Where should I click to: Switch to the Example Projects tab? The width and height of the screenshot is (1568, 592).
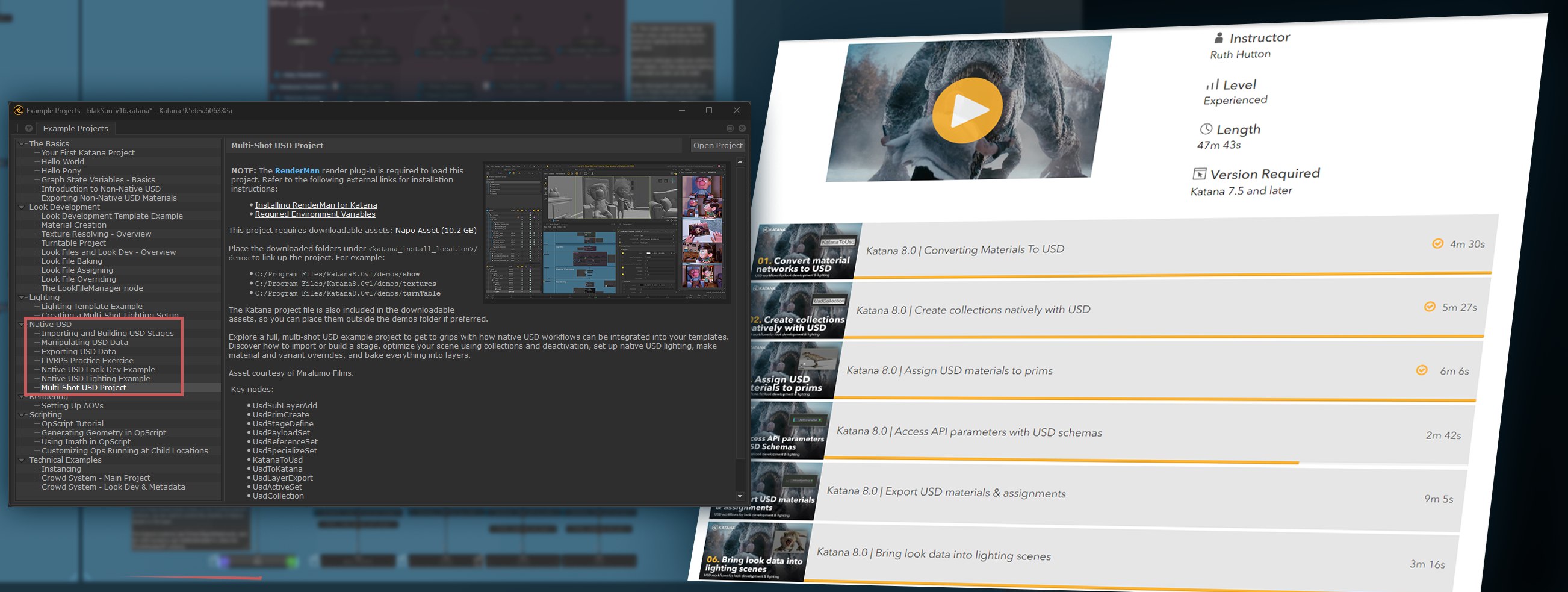[x=75, y=128]
